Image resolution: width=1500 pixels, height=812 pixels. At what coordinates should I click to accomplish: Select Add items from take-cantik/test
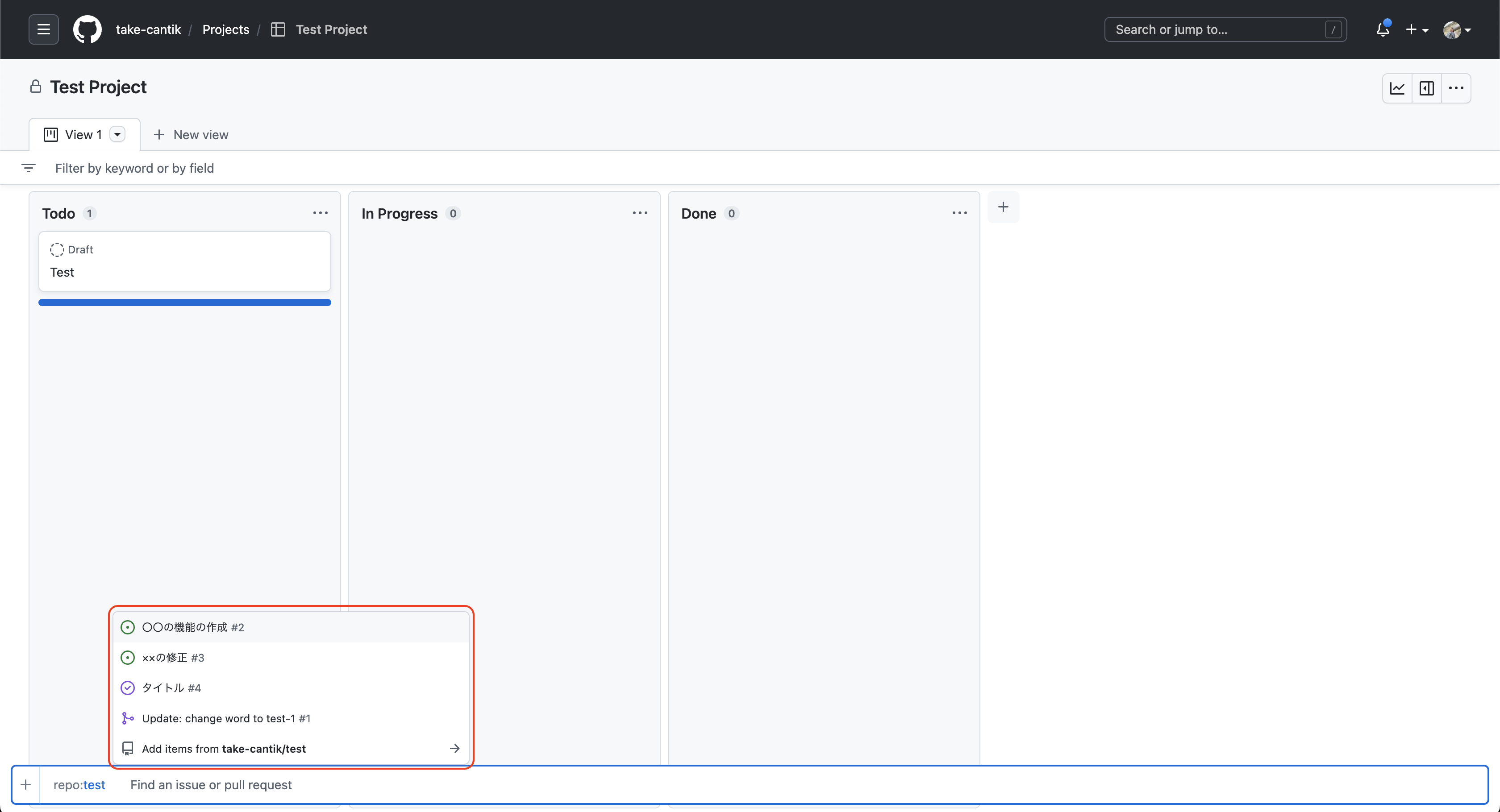click(x=223, y=749)
